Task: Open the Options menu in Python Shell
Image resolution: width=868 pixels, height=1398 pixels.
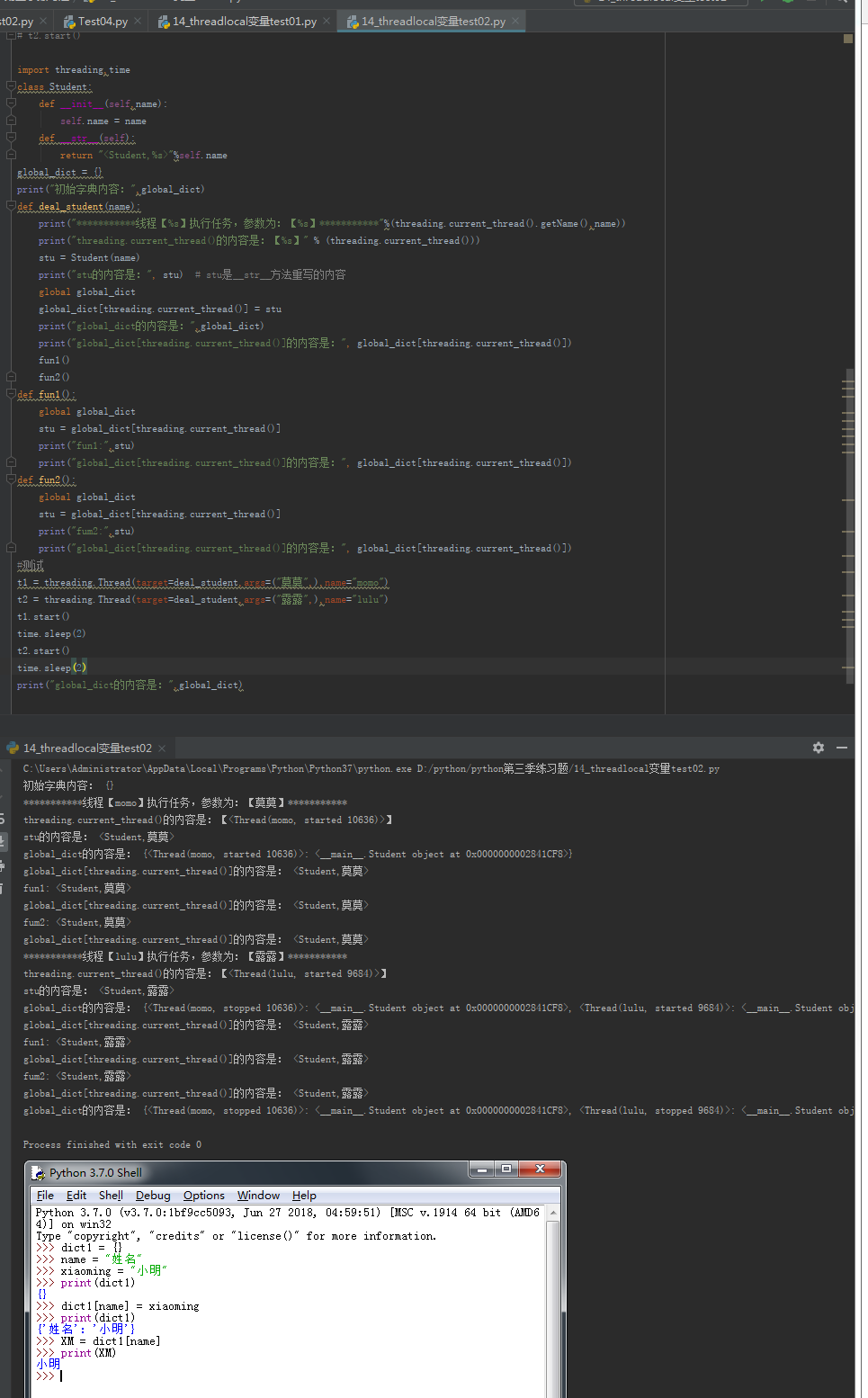Action: (204, 1196)
